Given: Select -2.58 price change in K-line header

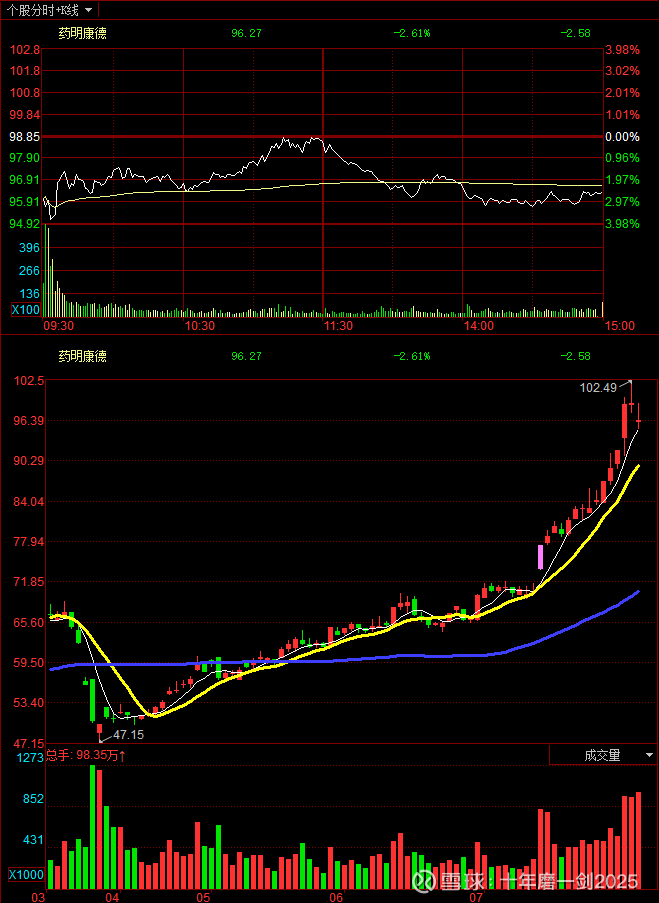Looking at the screenshot, I should 575,356.
